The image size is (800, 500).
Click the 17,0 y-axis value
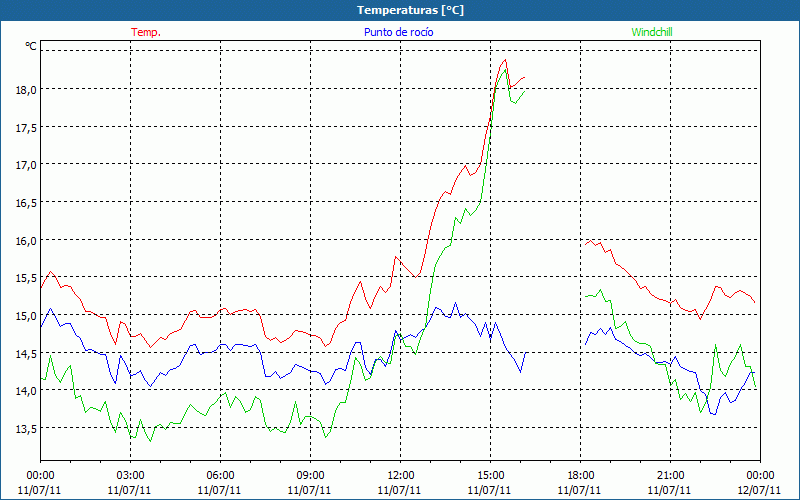tap(27, 165)
